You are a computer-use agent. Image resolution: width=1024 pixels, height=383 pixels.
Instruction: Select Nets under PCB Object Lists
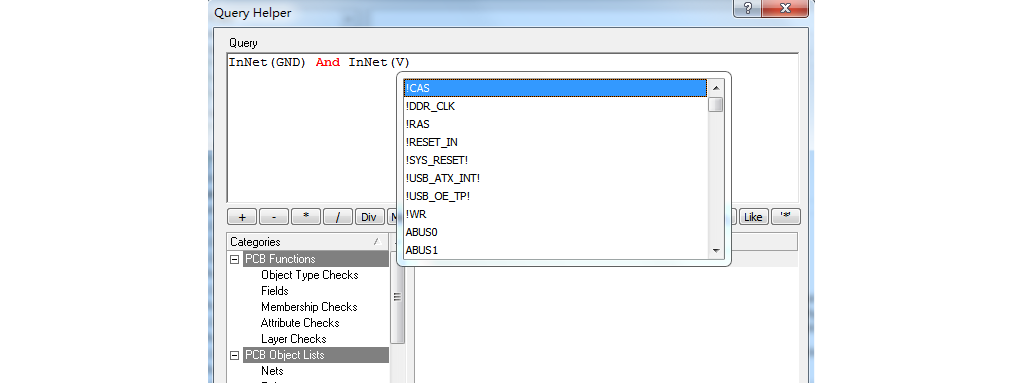tap(272, 371)
